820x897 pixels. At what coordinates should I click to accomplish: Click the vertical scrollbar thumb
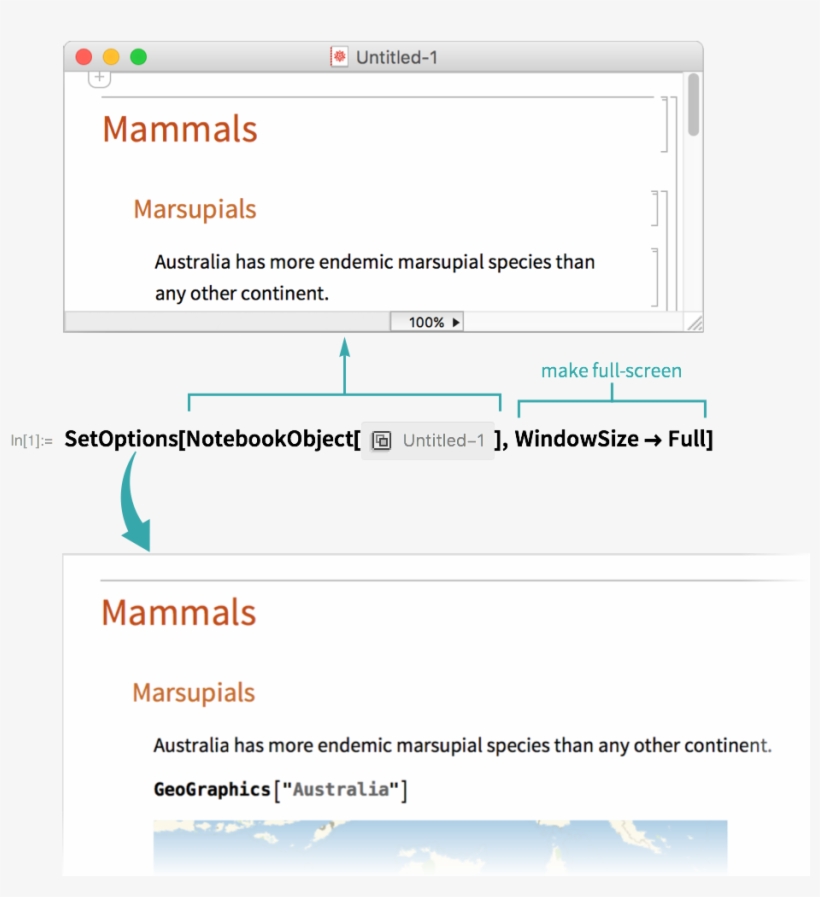(694, 105)
